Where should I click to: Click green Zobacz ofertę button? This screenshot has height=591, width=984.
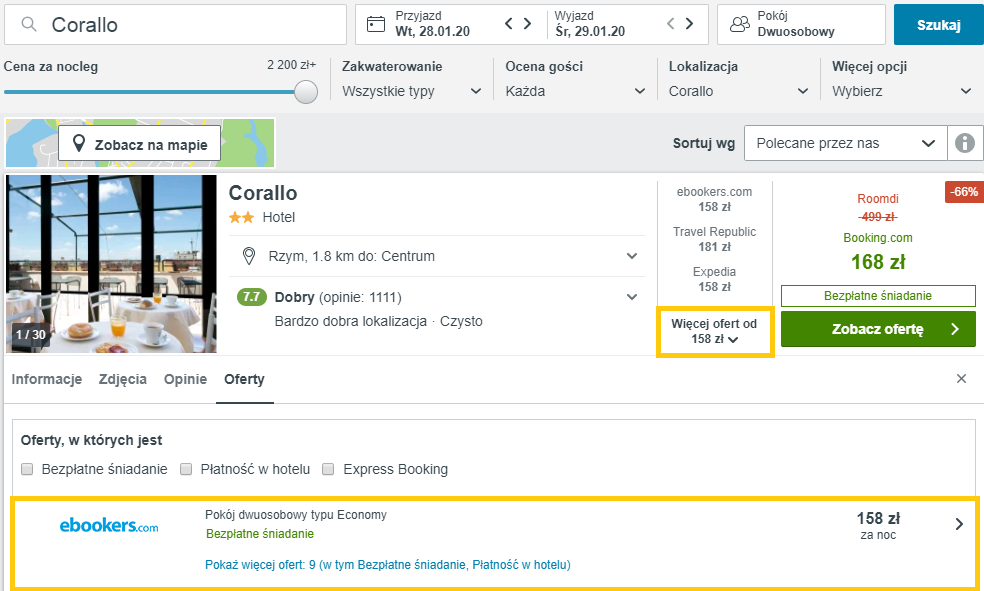click(x=878, y=329)
